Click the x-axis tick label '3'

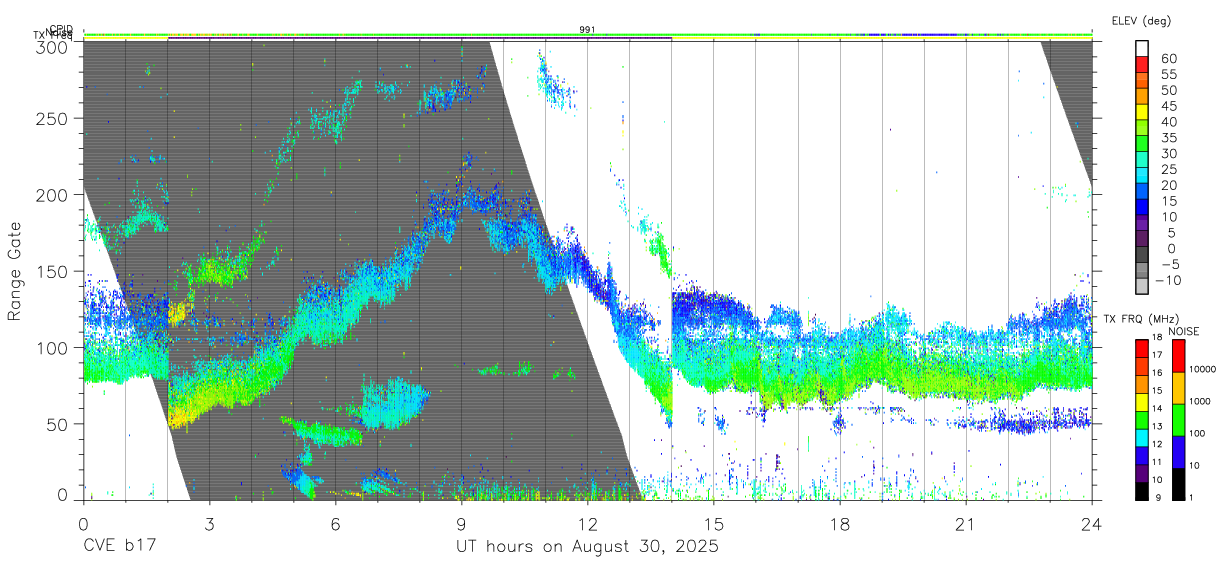[x=209, y=524]
